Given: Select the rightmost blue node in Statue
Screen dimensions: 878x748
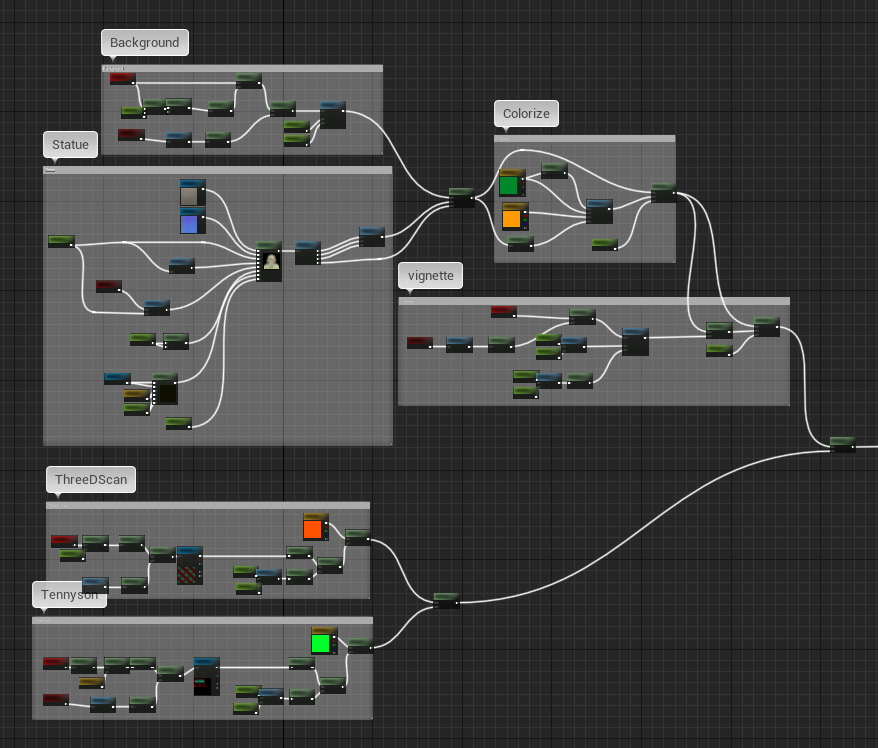Looking at the screenshot, I should point(372,237).
